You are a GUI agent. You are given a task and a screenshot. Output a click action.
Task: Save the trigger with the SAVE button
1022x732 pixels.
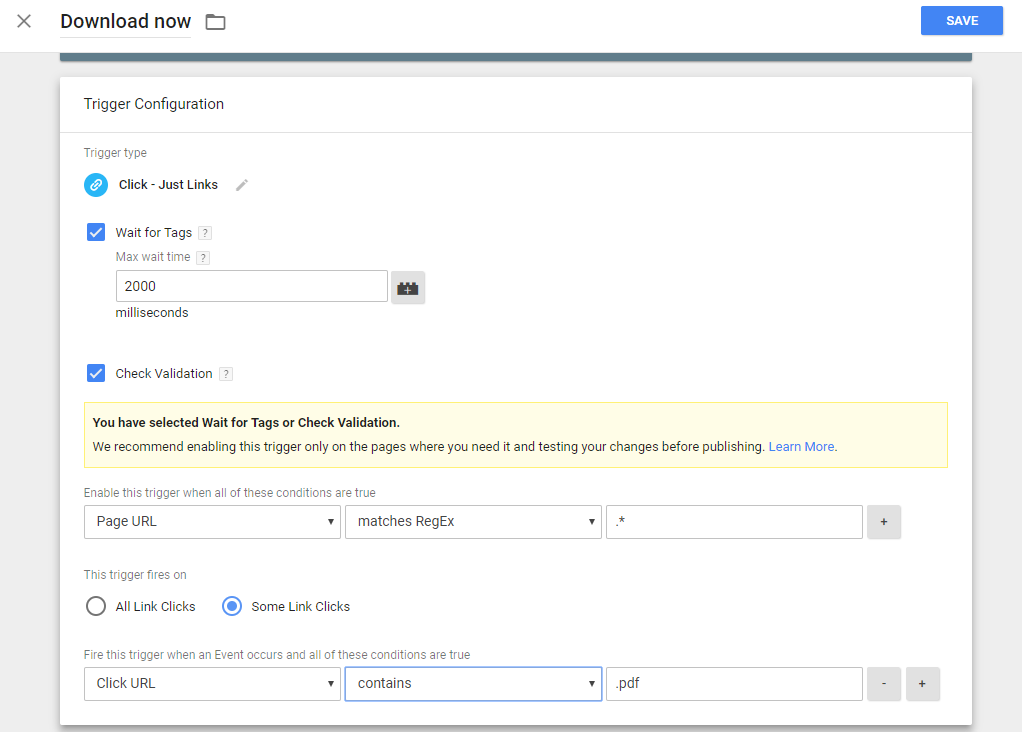(961, 21)
